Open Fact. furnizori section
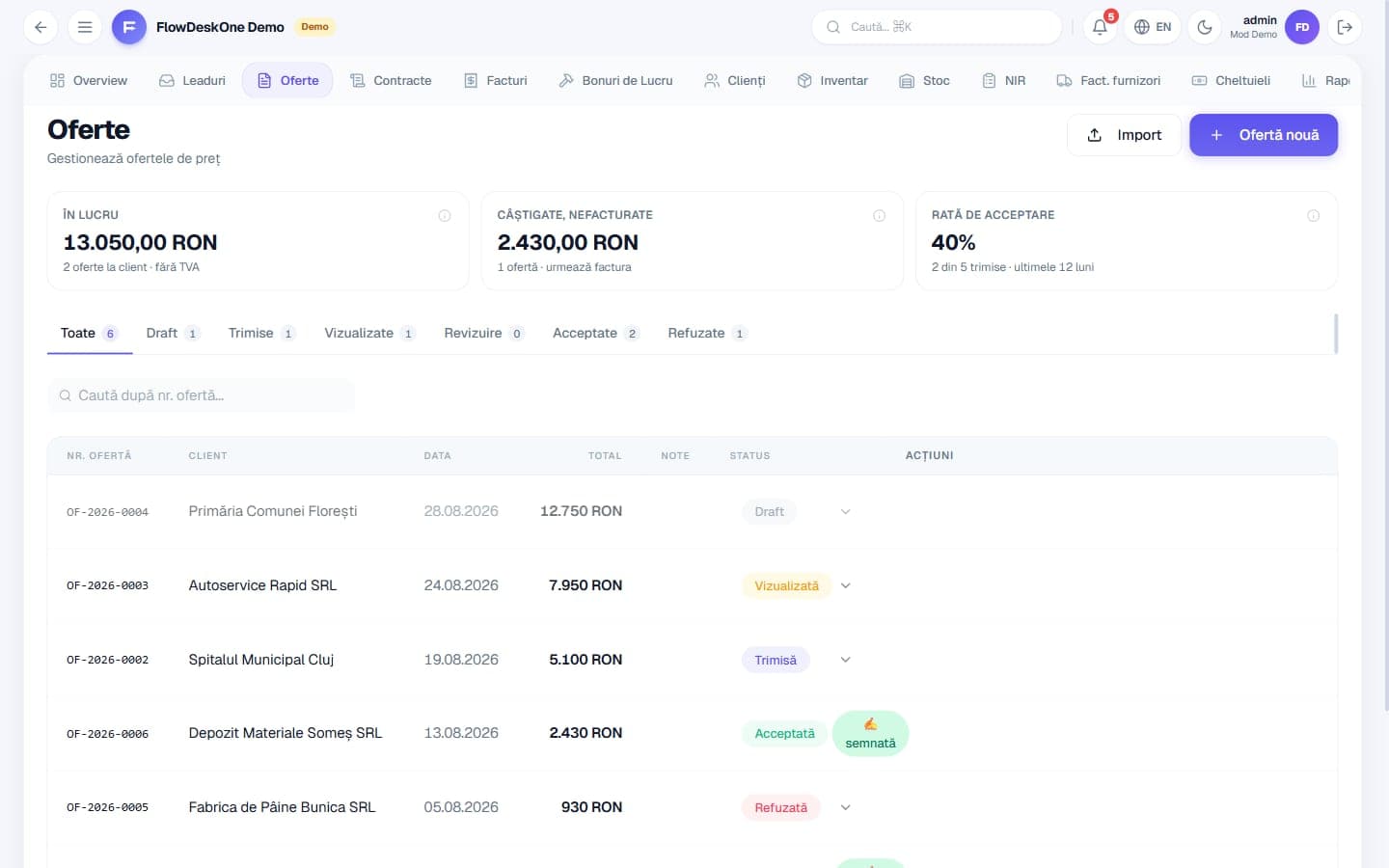Image resolution: width=1389 pixels, height=868 pixels. 1108,80
